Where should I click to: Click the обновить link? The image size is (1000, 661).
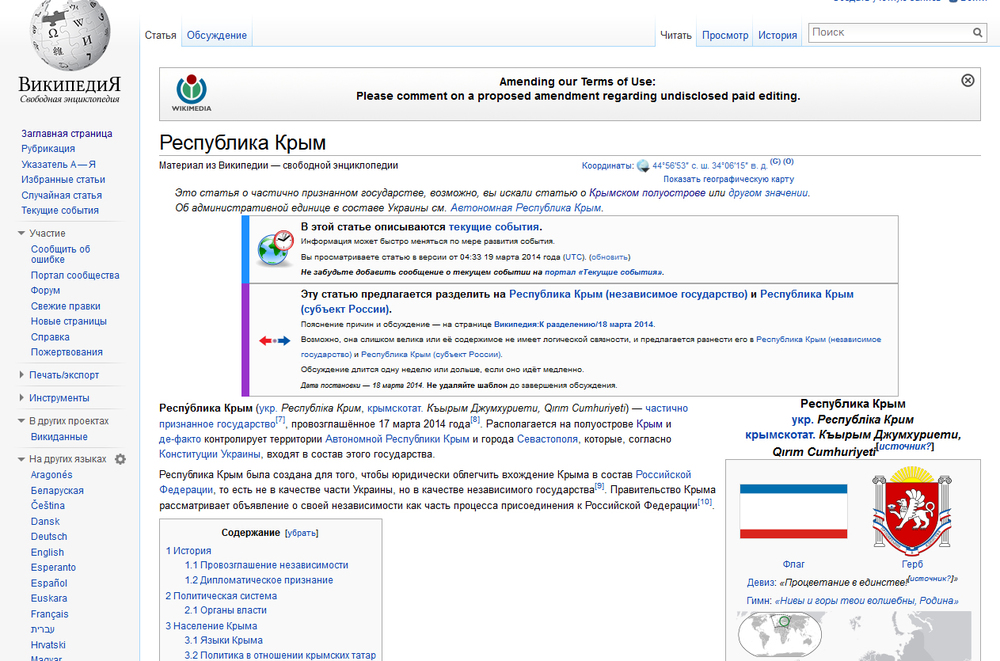pos(610,257)
